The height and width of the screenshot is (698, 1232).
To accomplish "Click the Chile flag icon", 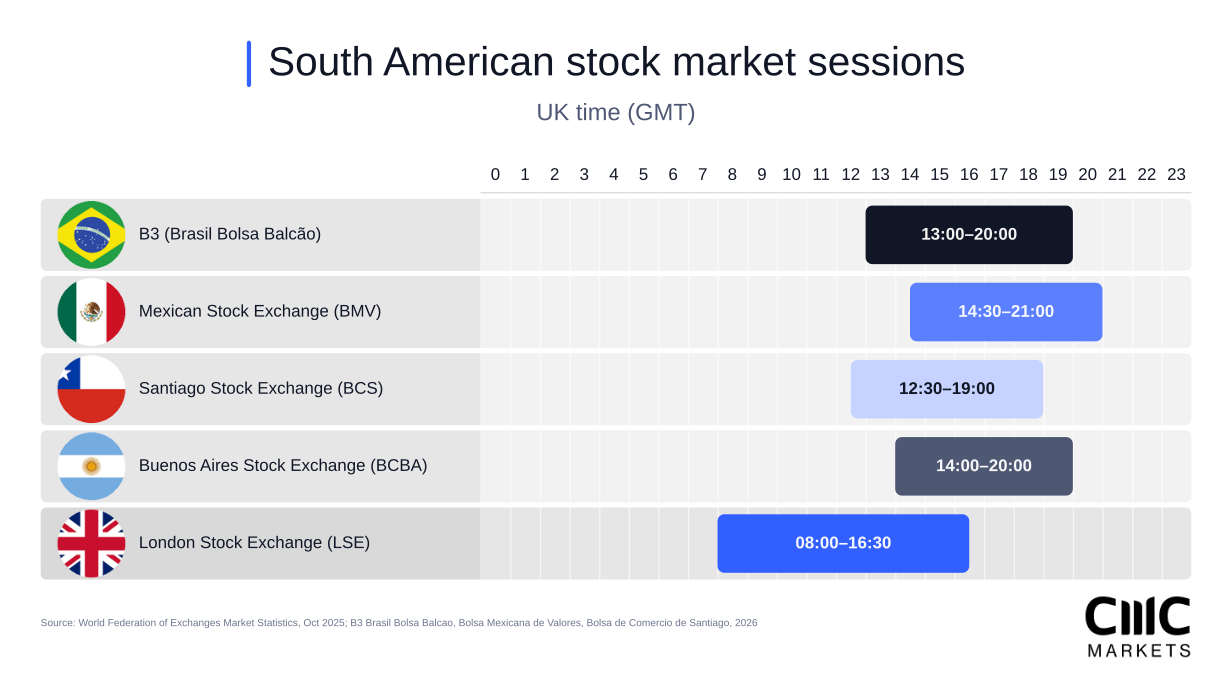I will pos(91,389).
